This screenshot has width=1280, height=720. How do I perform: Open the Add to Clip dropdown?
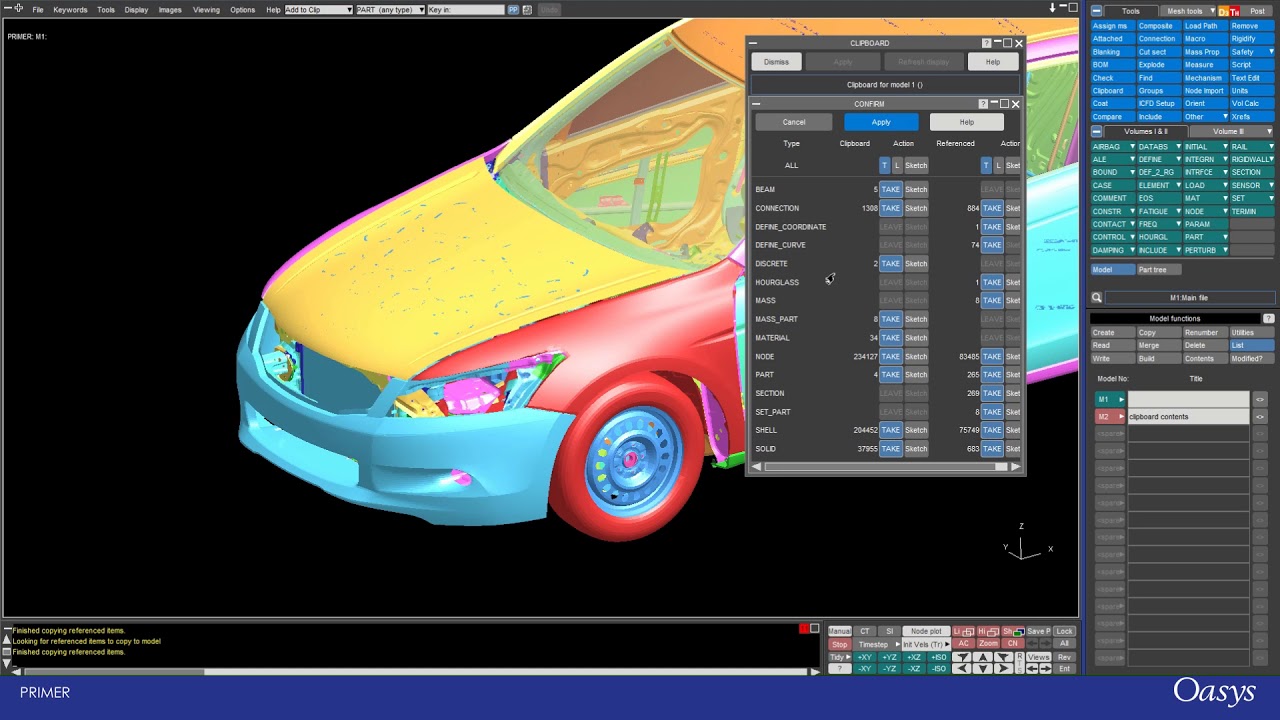click(x=318, y=10)
